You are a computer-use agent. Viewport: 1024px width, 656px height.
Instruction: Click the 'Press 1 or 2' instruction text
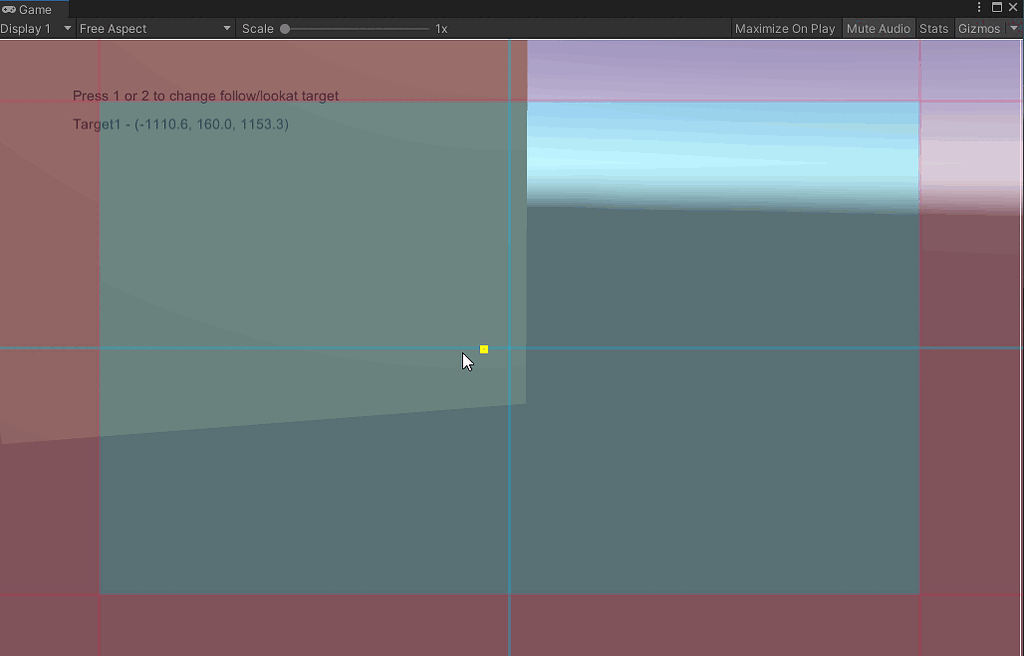[x=205, y=95]
